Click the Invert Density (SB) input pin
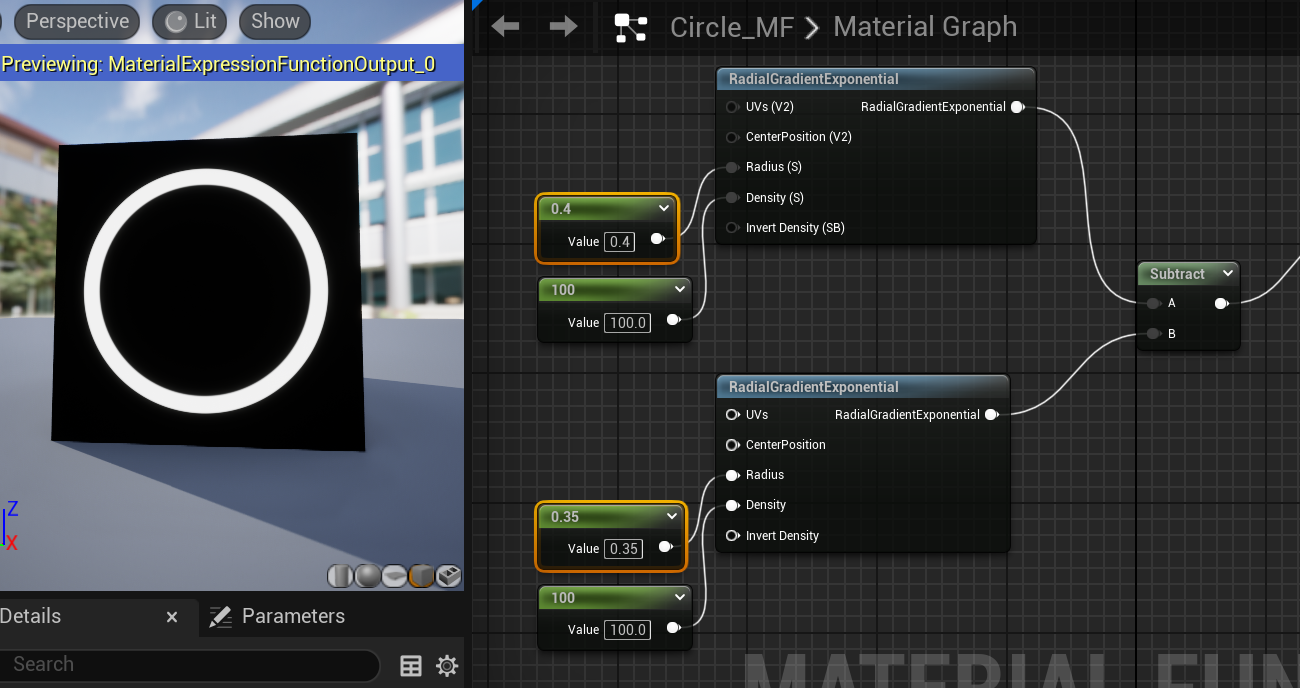This screenshot has width=1300, height=688. tap(733, 228)
